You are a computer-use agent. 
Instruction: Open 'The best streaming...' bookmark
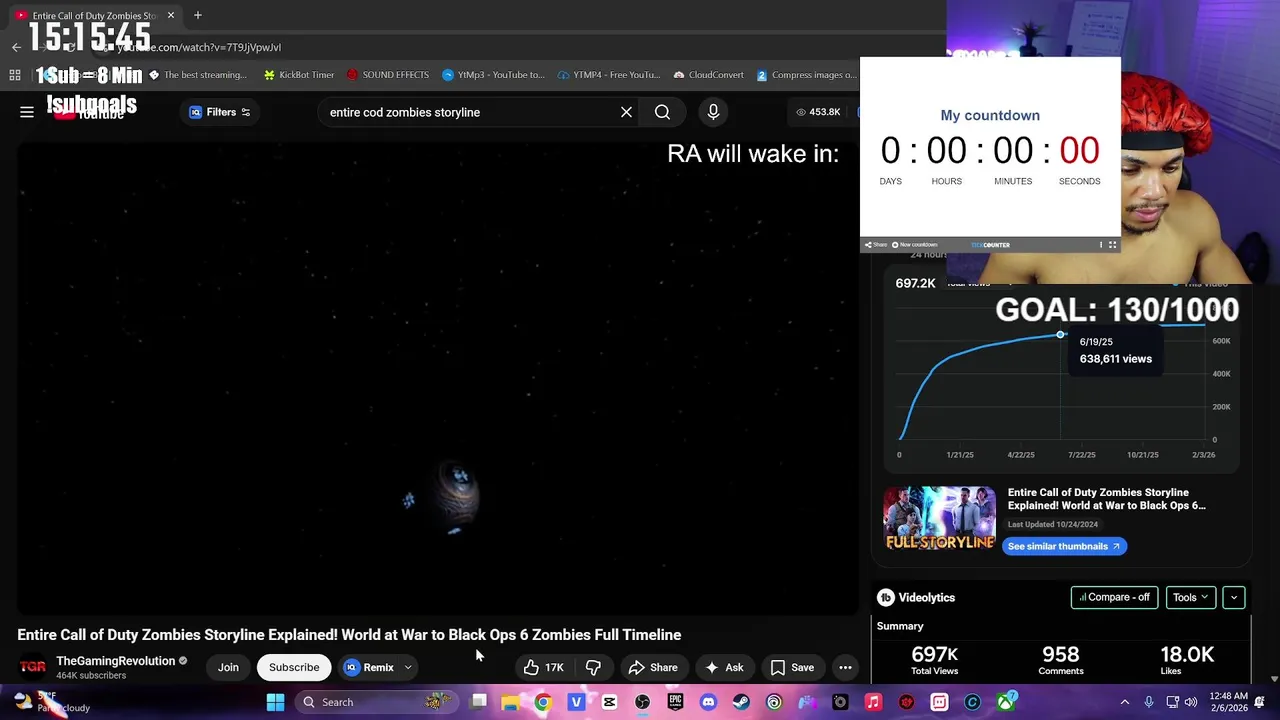(197, 75)
